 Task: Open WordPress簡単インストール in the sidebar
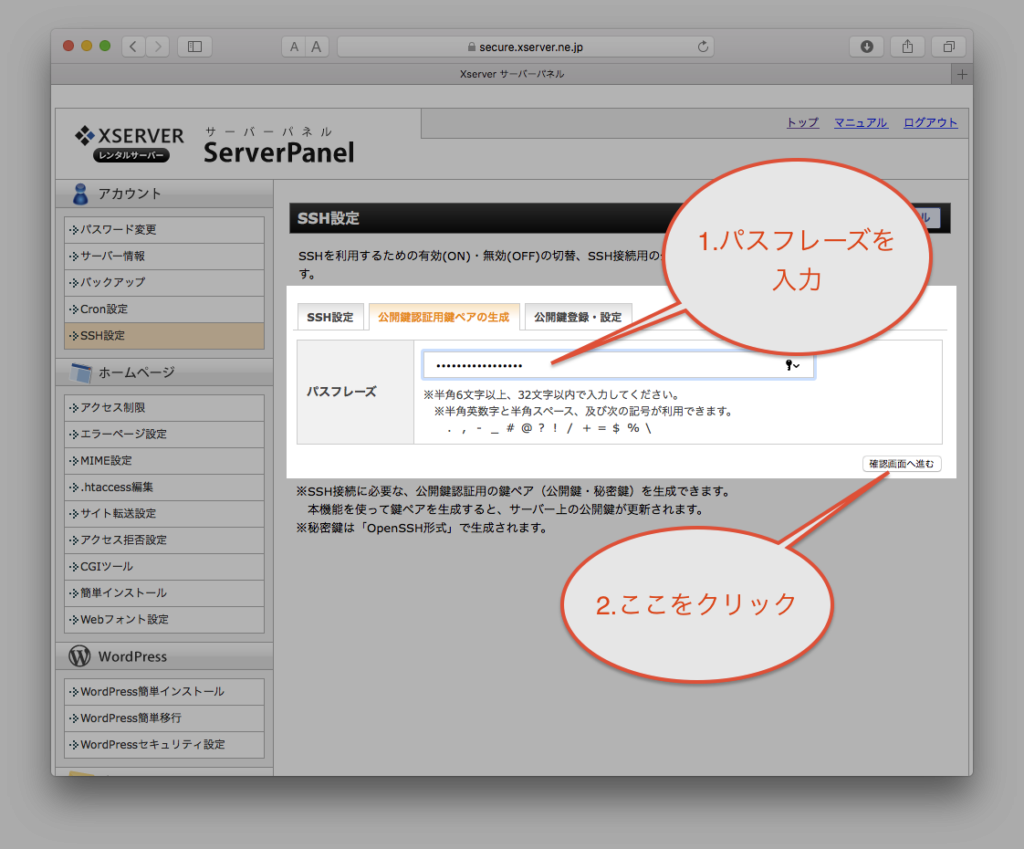point(165,692)
